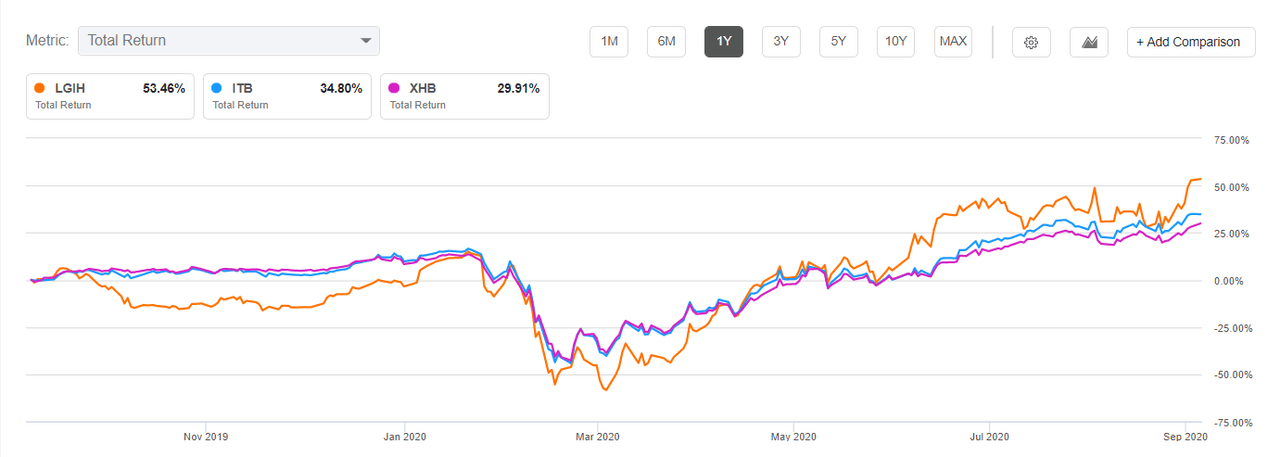Switch chart type with the area-chart icon

coord(1089,42)
